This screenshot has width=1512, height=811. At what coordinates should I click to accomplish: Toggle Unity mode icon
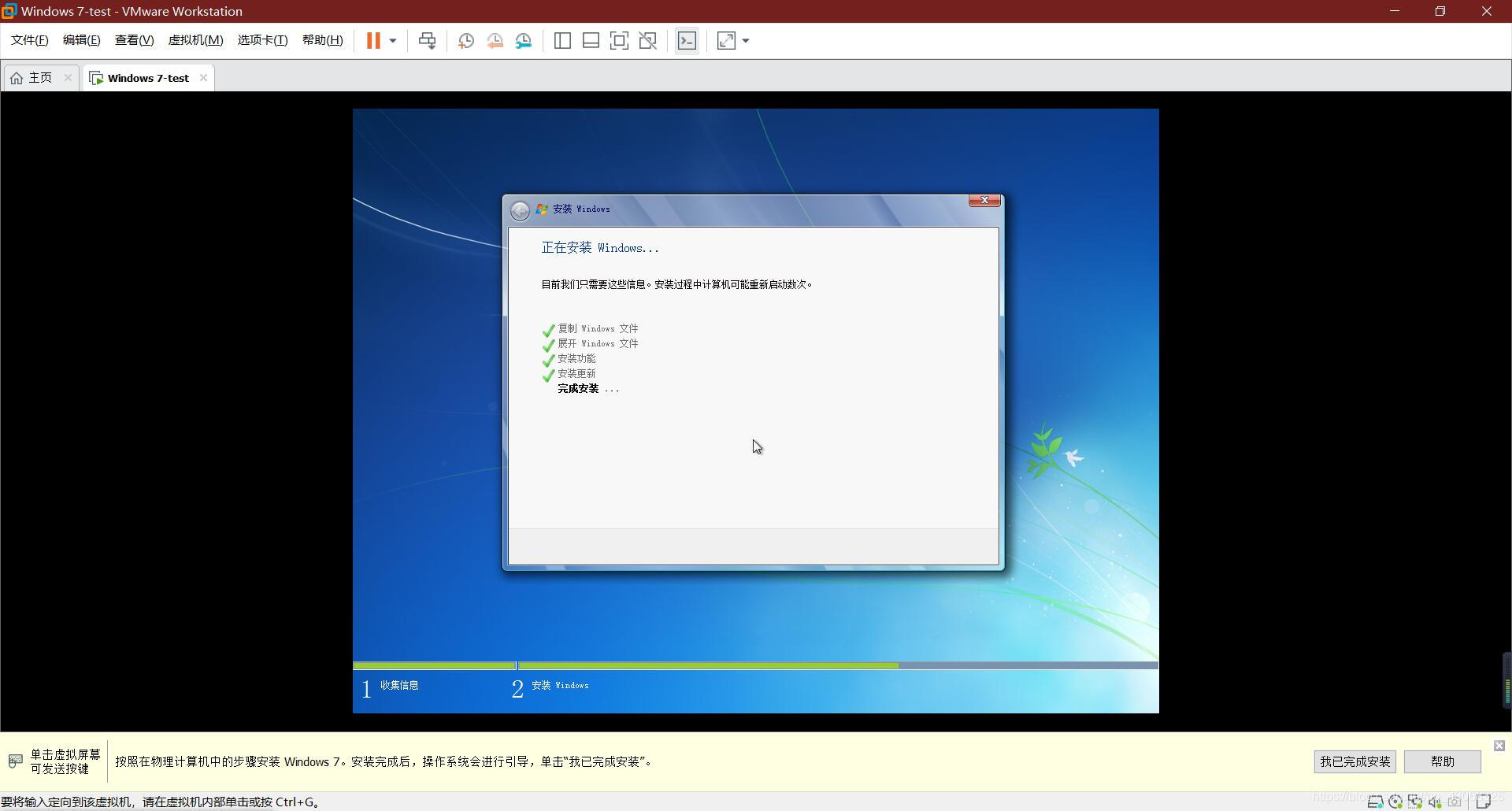[x=648, y=40]
